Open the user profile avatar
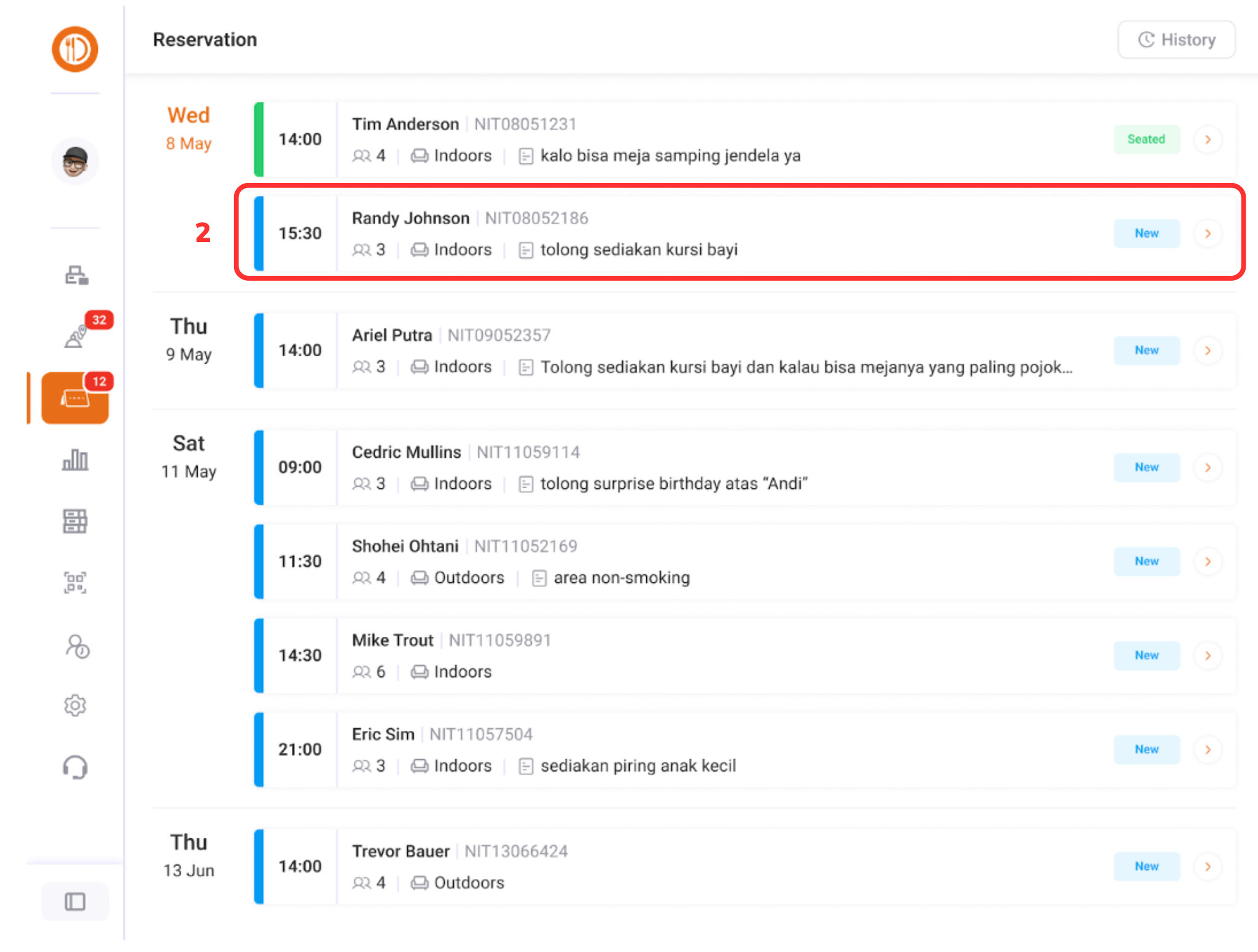The image size is (1258, 952). (75, 162)
